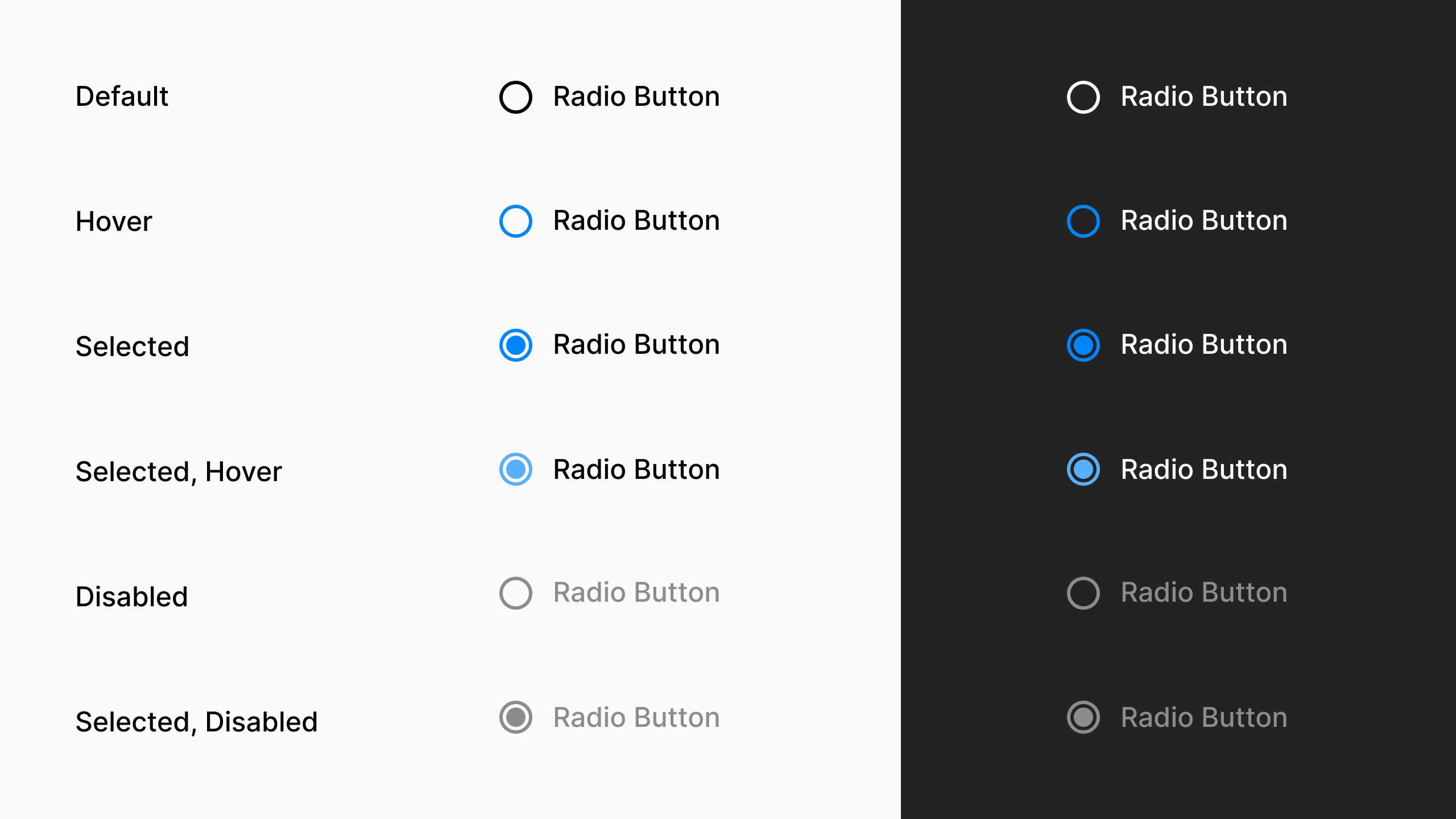Click the top Radio Button label in dark theme
This screenshot has width=1456, height=819.
(x=1203, y=96)
